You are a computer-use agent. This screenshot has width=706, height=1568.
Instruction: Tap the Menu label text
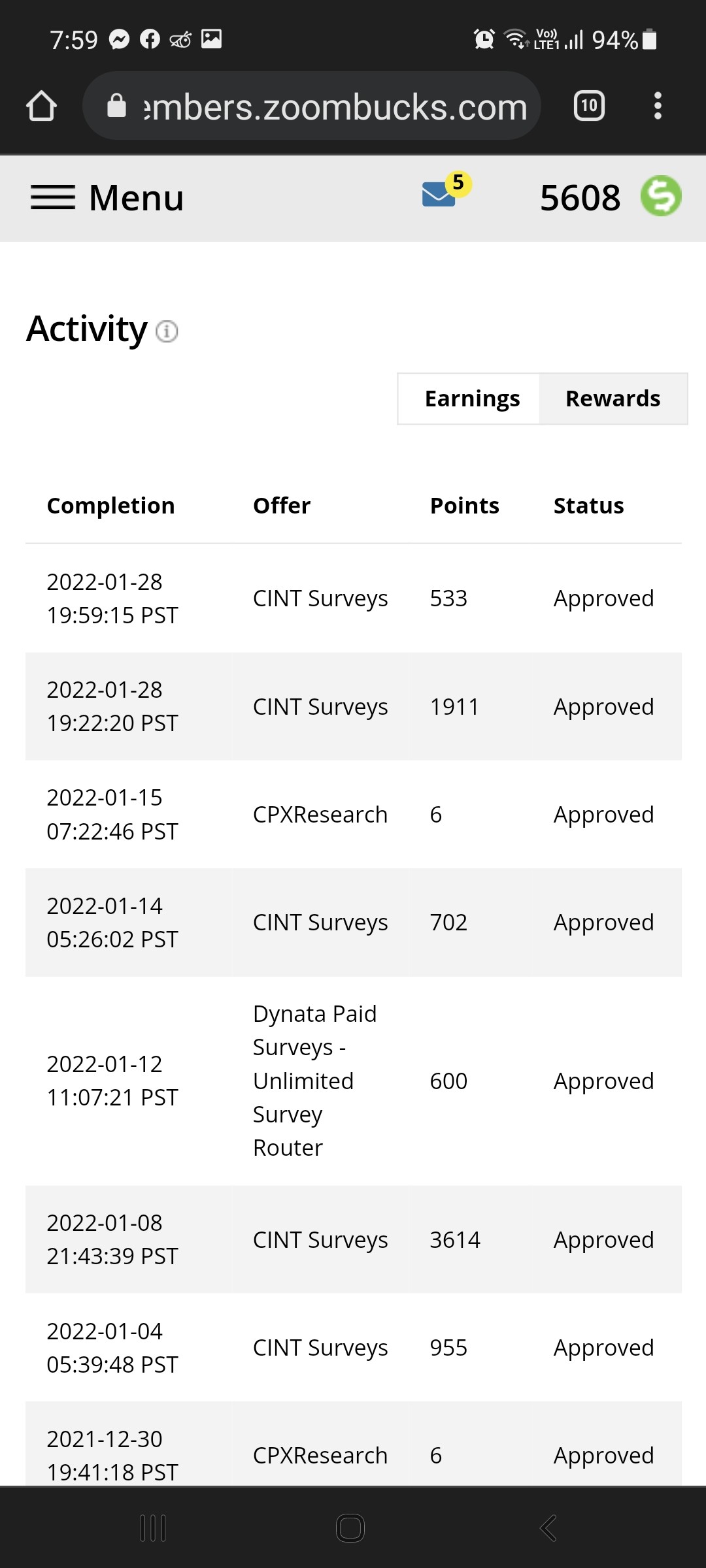click(136, 197)
